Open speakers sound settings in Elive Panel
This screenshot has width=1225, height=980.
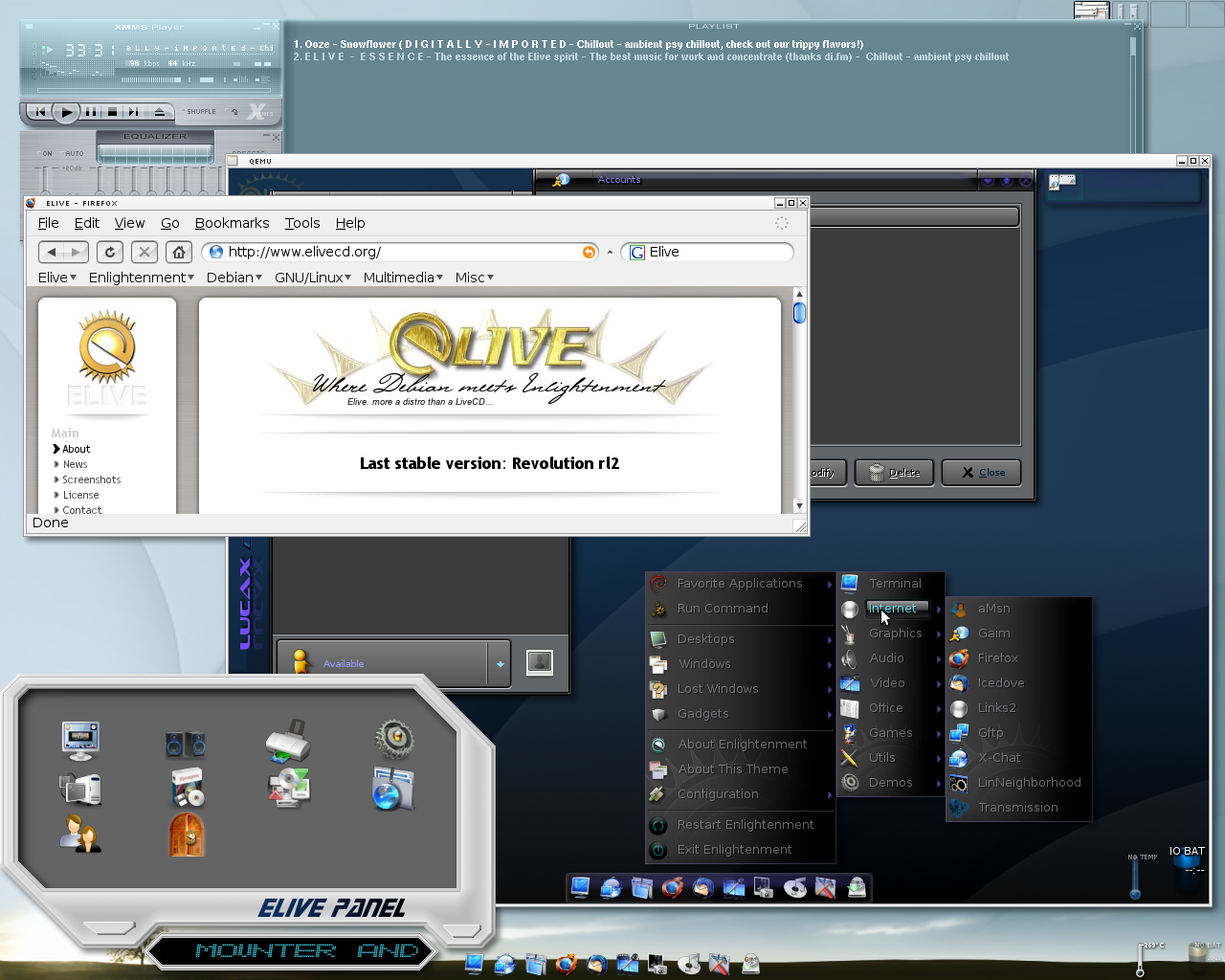point(185,743)
